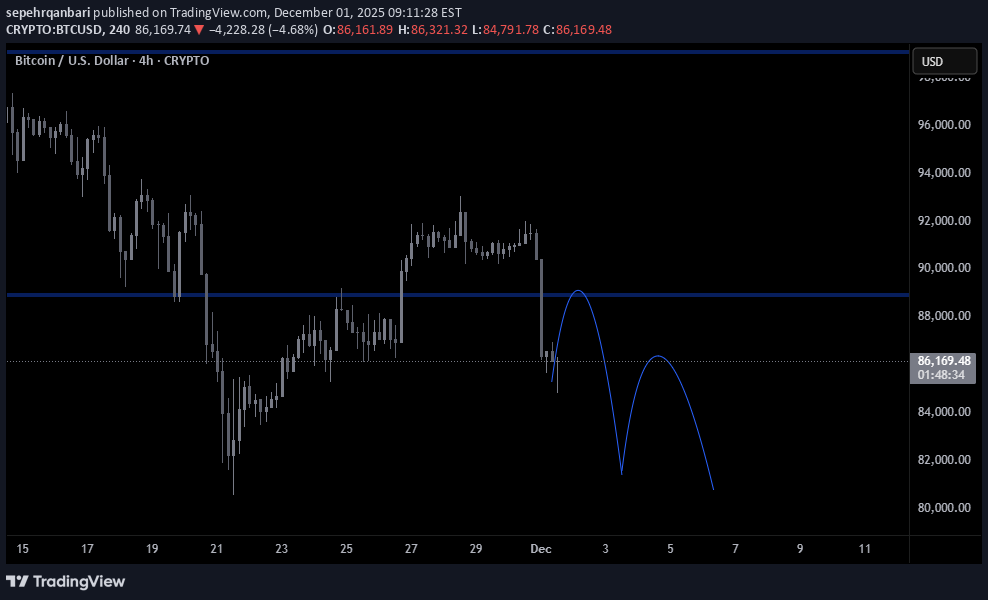Select the 27 date label on time axis

click(x=411, y=549)
